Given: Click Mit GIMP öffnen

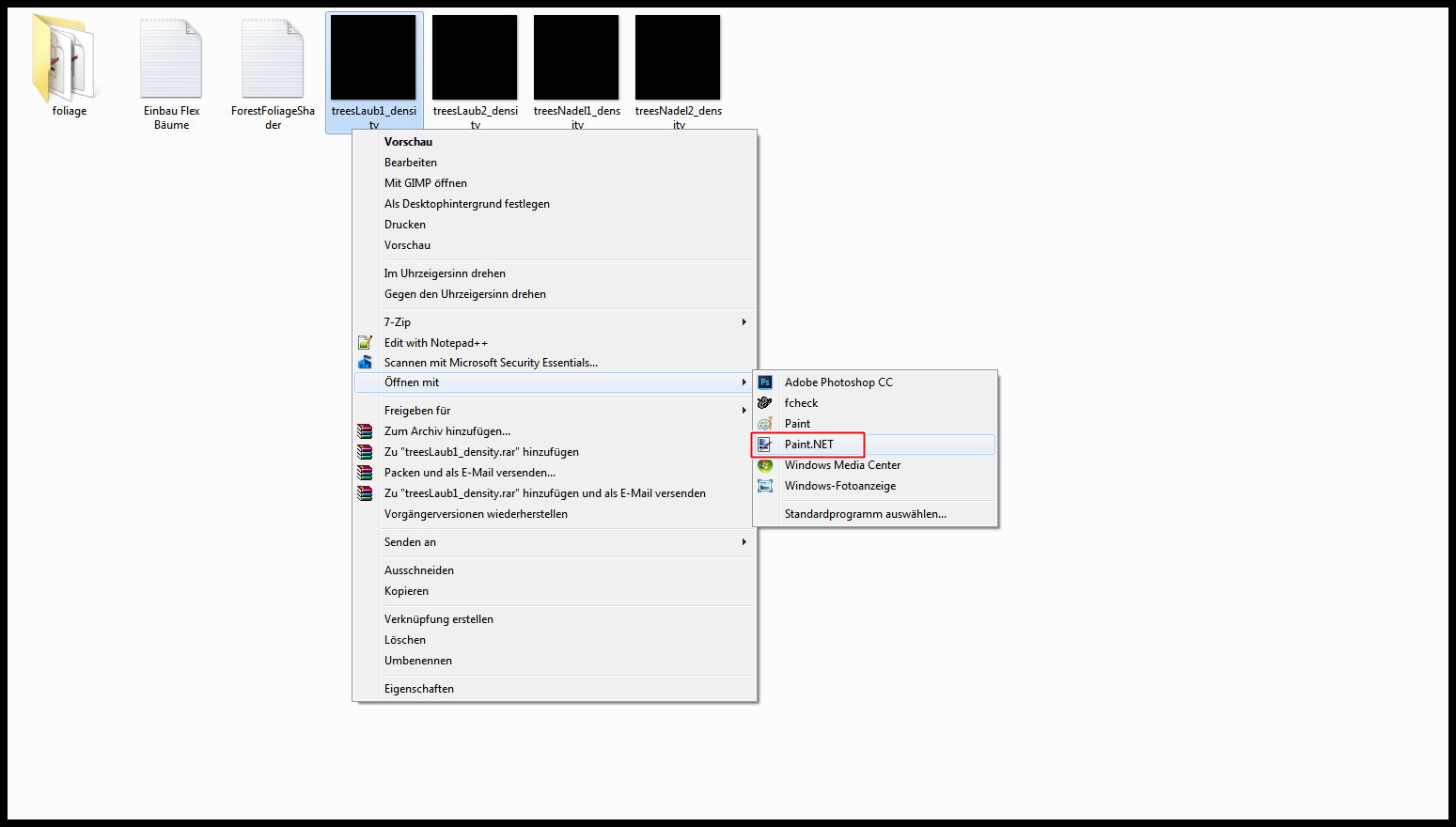Looking at the screenshot, I should [425, 183].
